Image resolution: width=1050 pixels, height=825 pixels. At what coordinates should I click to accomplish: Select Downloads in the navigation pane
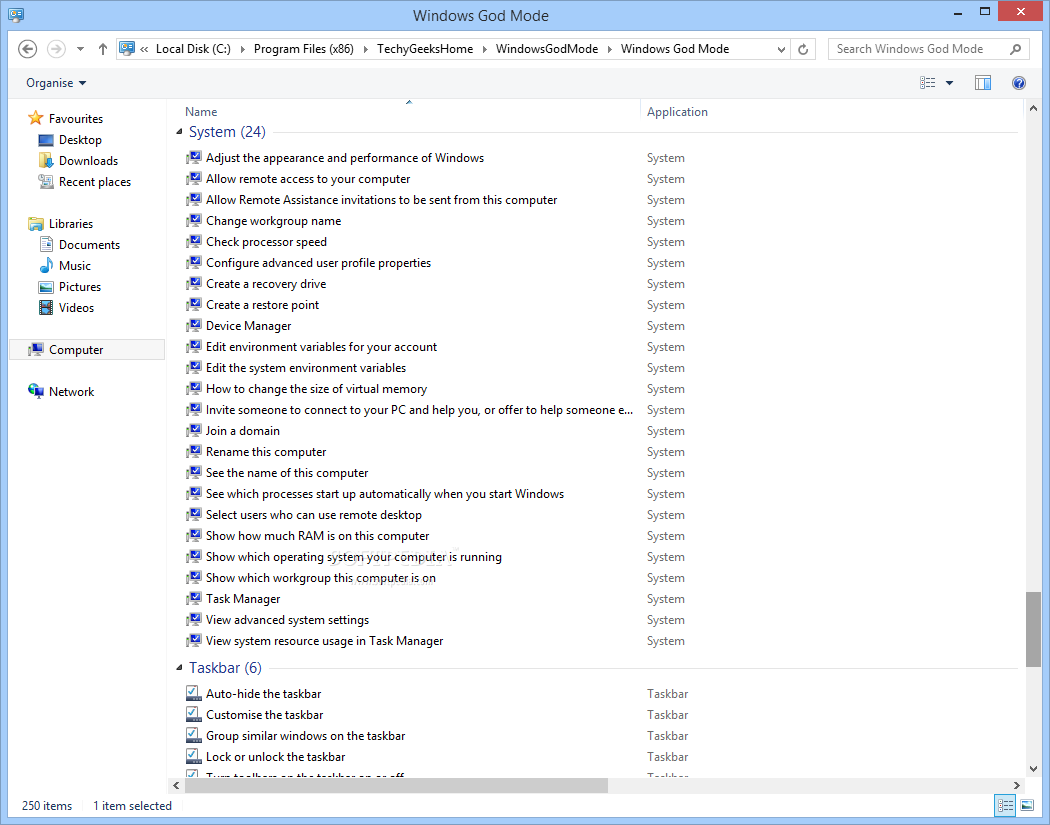pyautogui.click(x=88, y=161)
